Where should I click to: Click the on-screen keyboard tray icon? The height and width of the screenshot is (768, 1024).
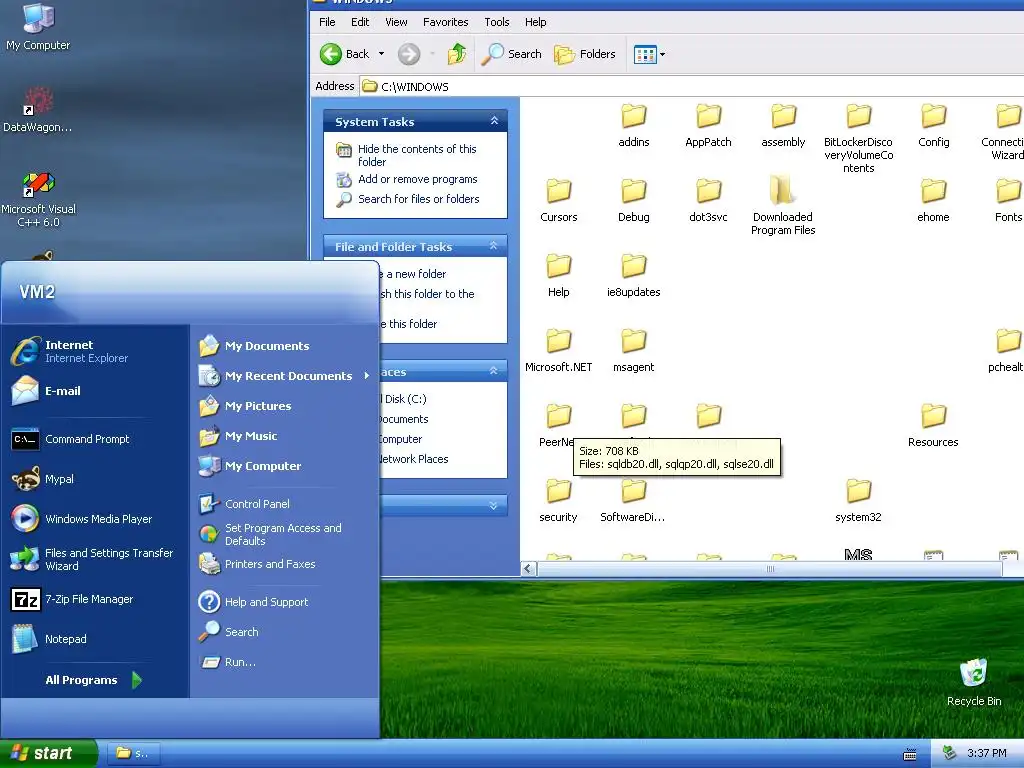[910, 754]
